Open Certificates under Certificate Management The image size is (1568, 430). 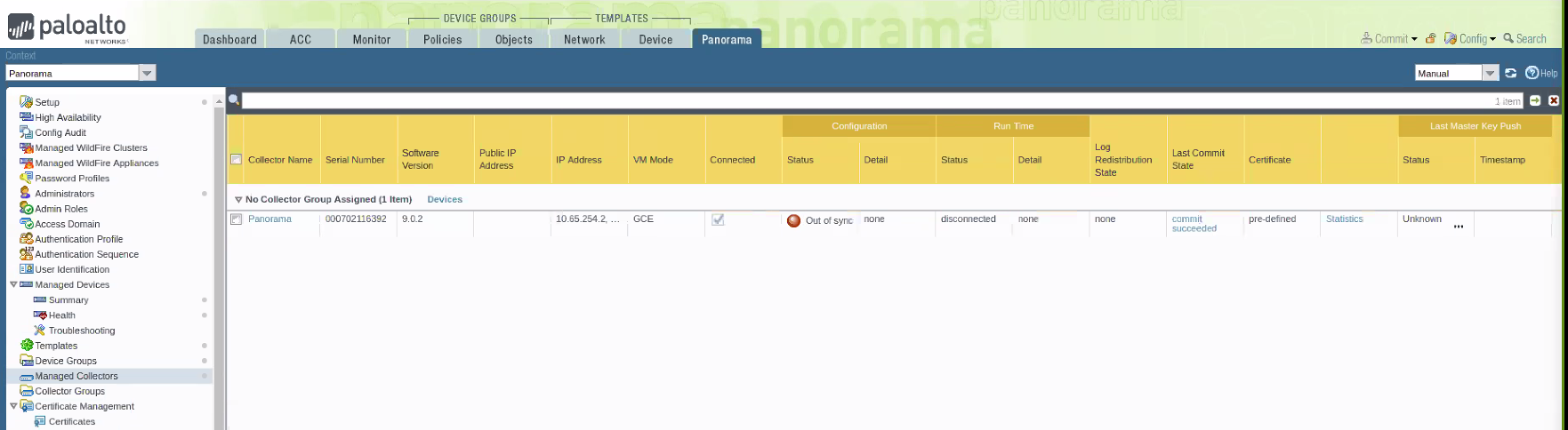pyautogui.click(x=72, y=421)
